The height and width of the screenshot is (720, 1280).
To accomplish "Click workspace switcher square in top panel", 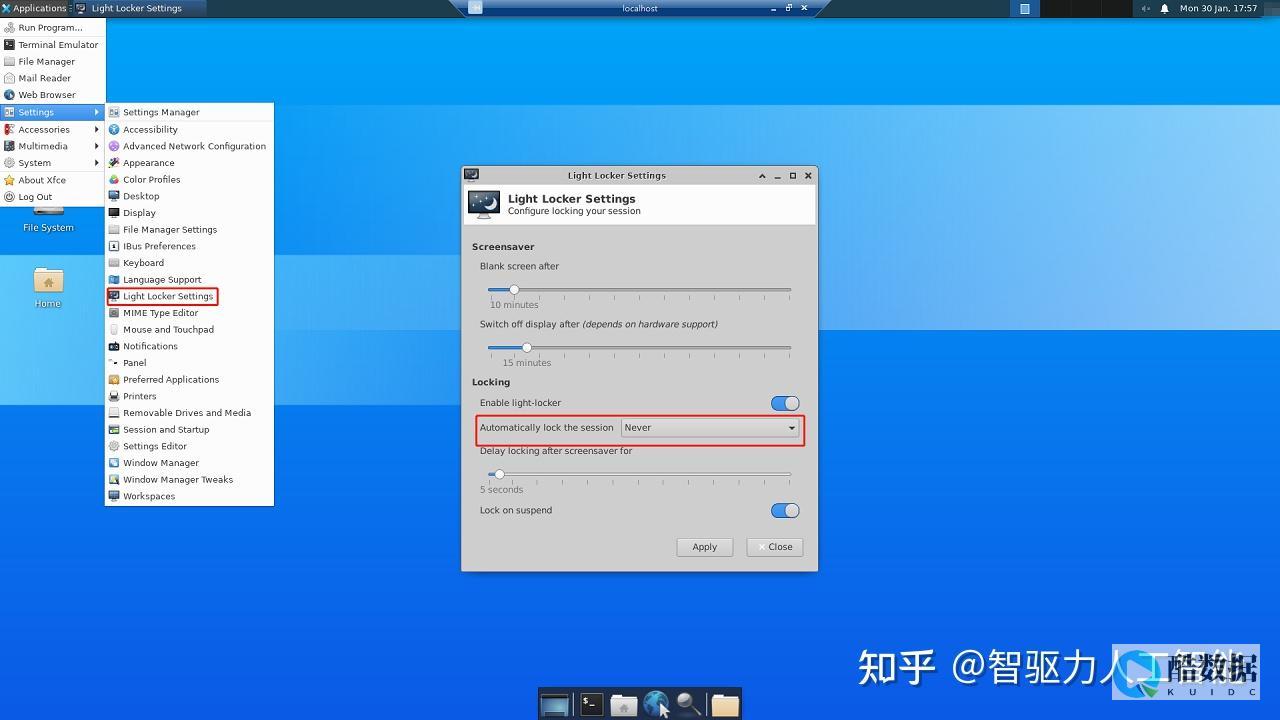I will (x=1024, y=8).
